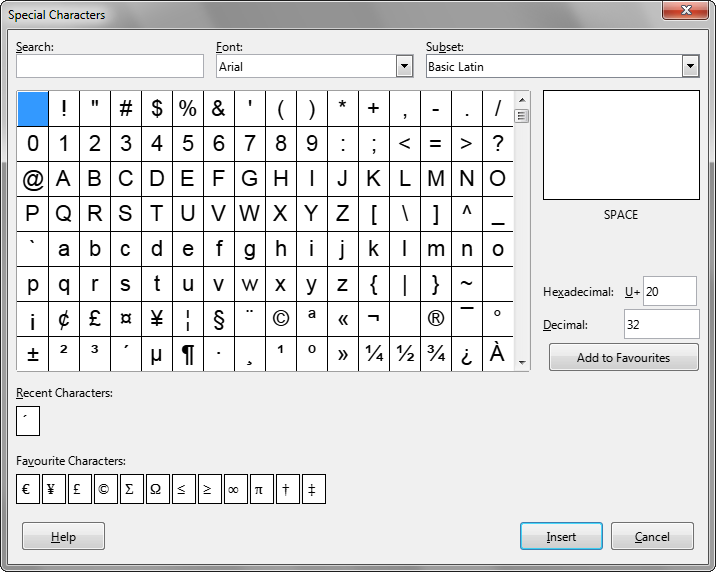Select the one-half ½ fraction character

pos(405,354)
